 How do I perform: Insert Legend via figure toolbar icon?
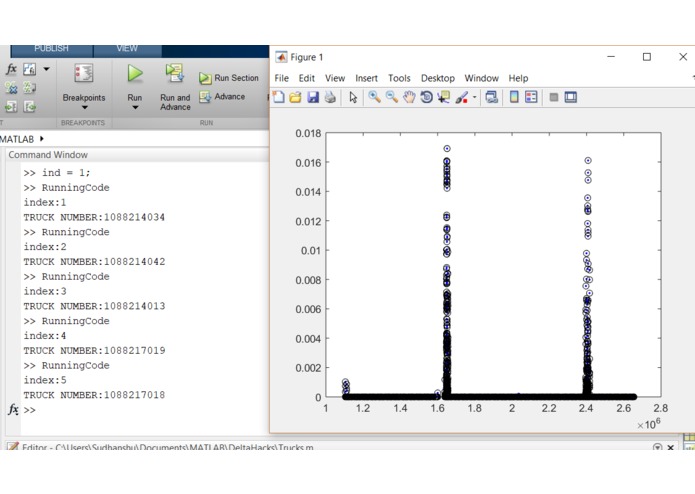point(531,97)
